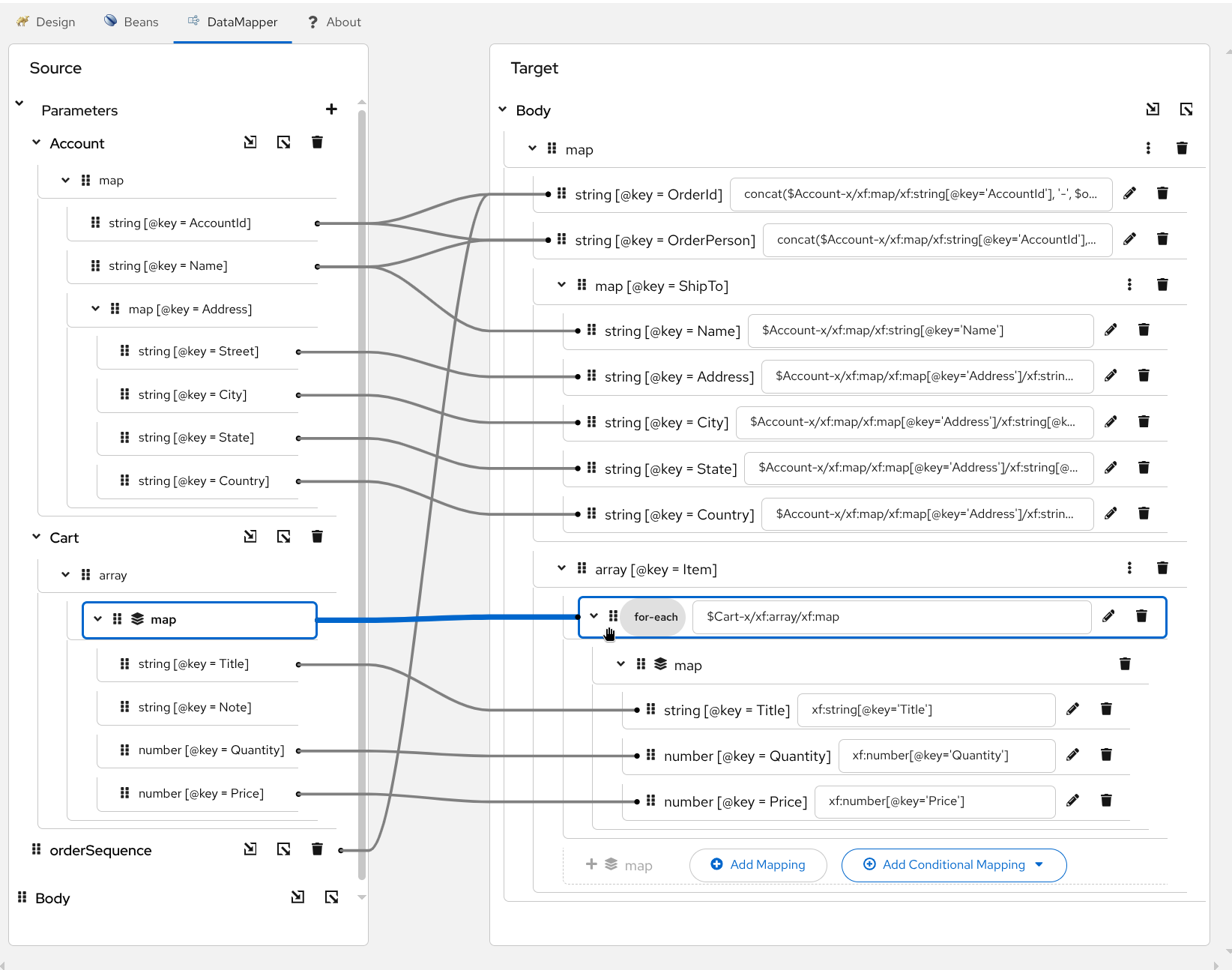Open the Add Conditional Mapping dropdown
Image resolution: width=1232 pixels, height=970 pixels.
pos(952,864)
